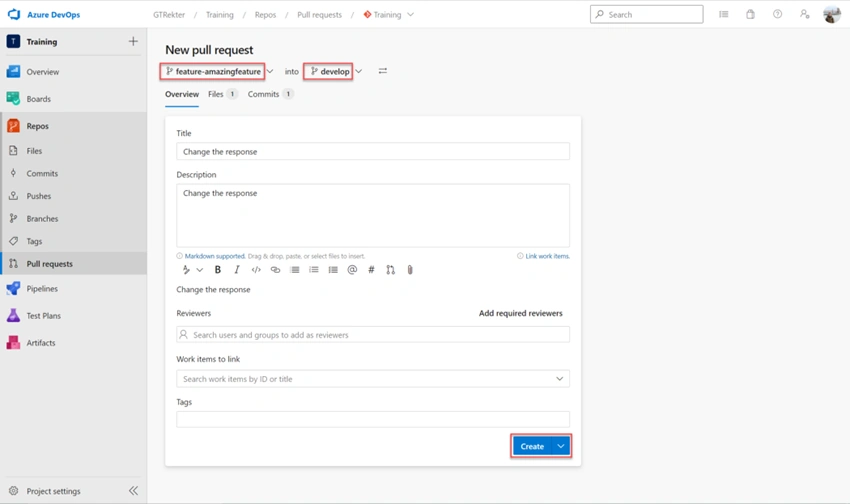Viewport: 850px width, 504px height.
Task: Expand the Training repository dropdown in breadcrumb
Action: (x=410, y=15)
